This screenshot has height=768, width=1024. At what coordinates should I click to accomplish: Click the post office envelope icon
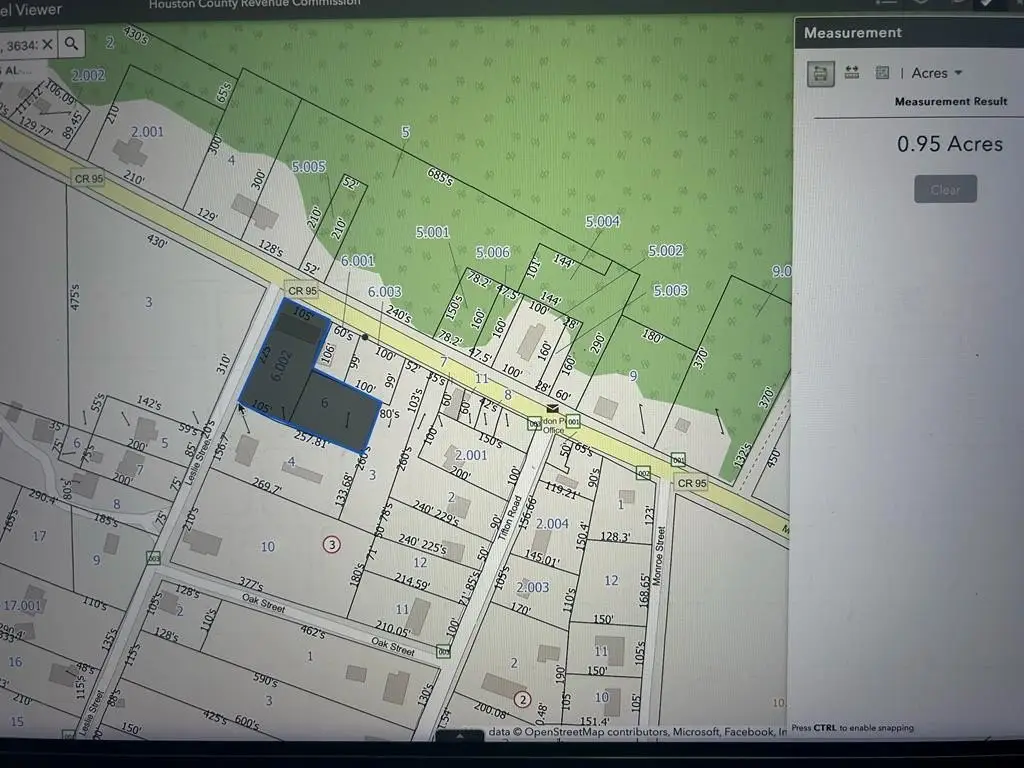[x=551, y=408]
